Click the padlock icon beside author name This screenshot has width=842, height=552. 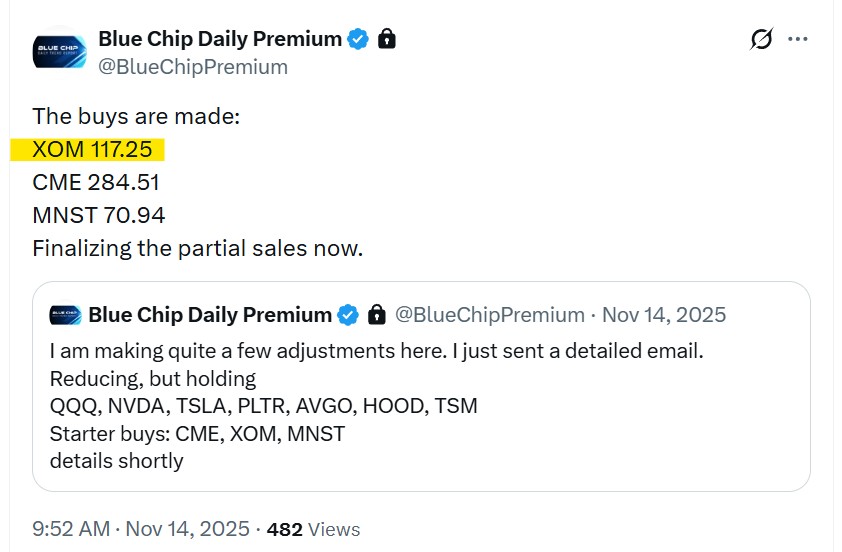tap(387, 39)
